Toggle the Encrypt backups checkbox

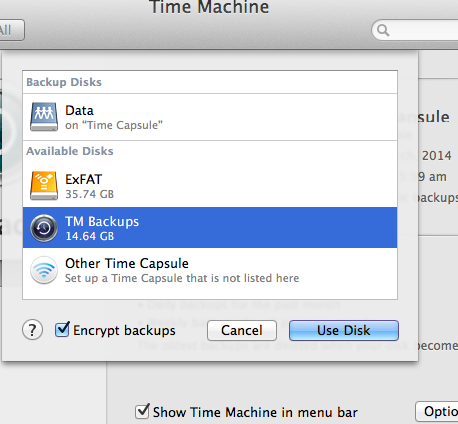62,329
